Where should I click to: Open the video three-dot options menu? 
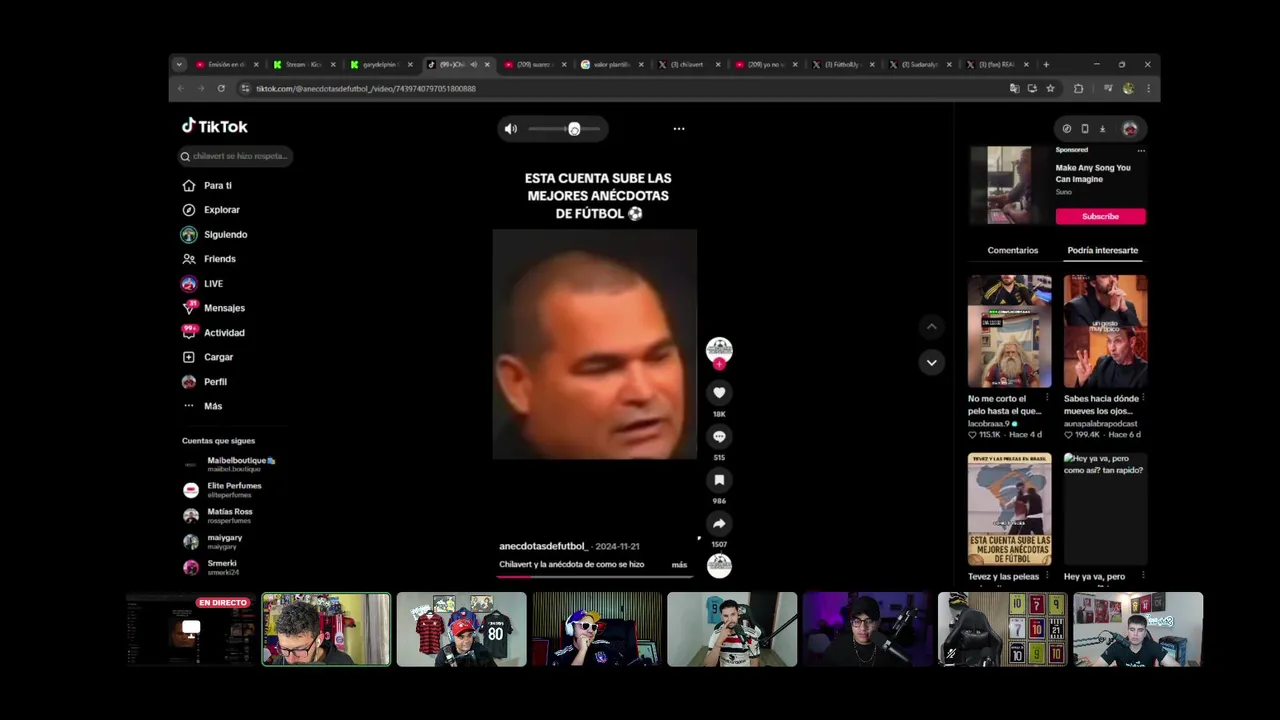679,128
